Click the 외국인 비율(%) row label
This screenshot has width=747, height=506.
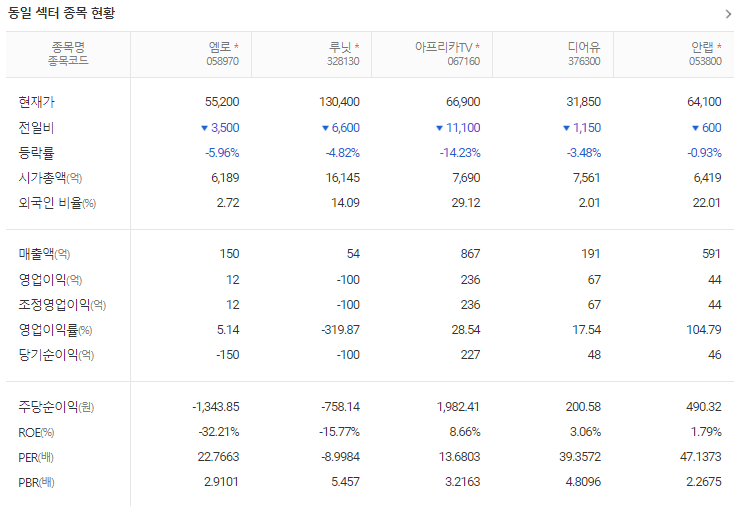tap(57, 203)
